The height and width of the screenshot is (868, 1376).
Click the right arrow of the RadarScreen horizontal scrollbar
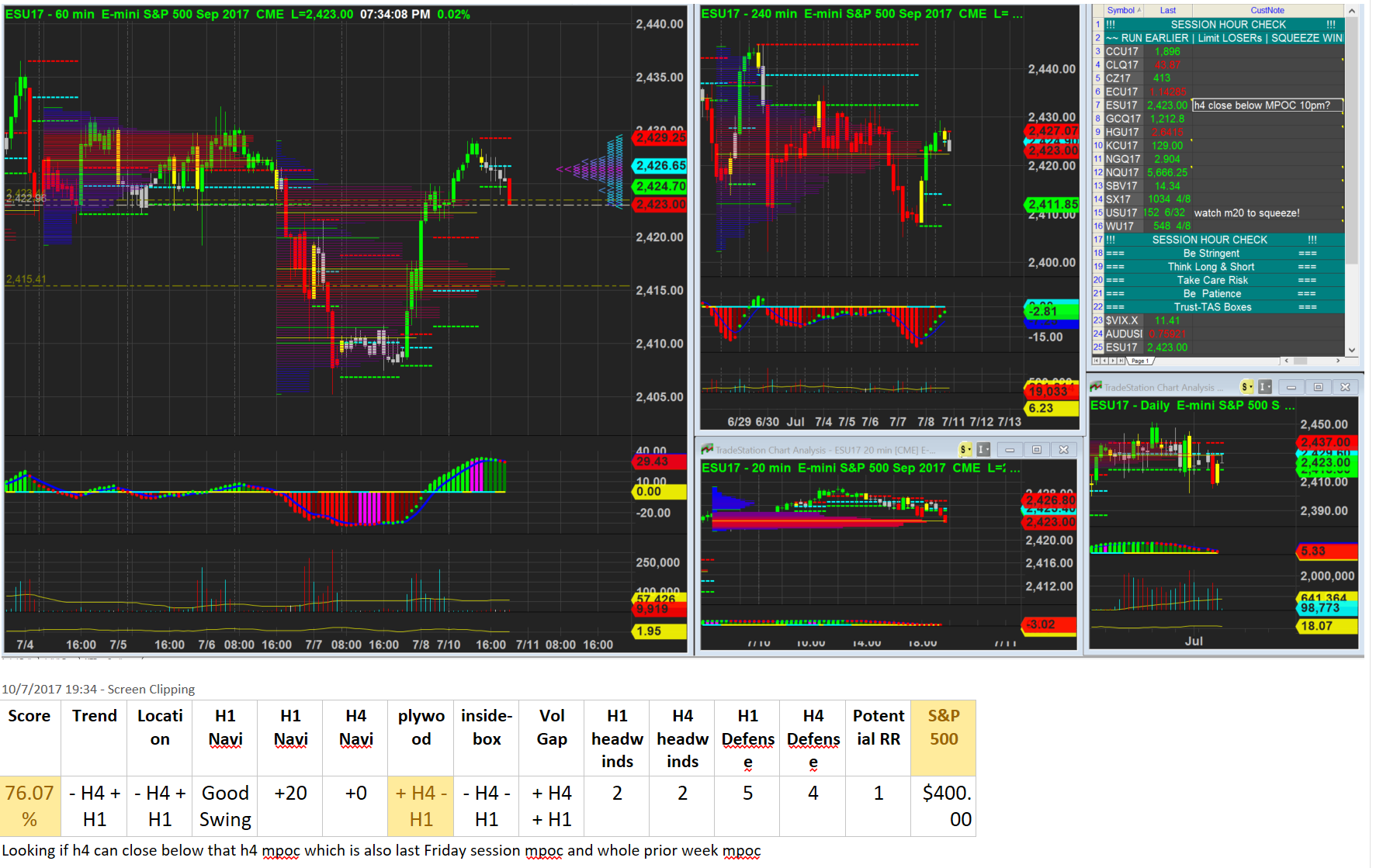[x=1338, y=361]
